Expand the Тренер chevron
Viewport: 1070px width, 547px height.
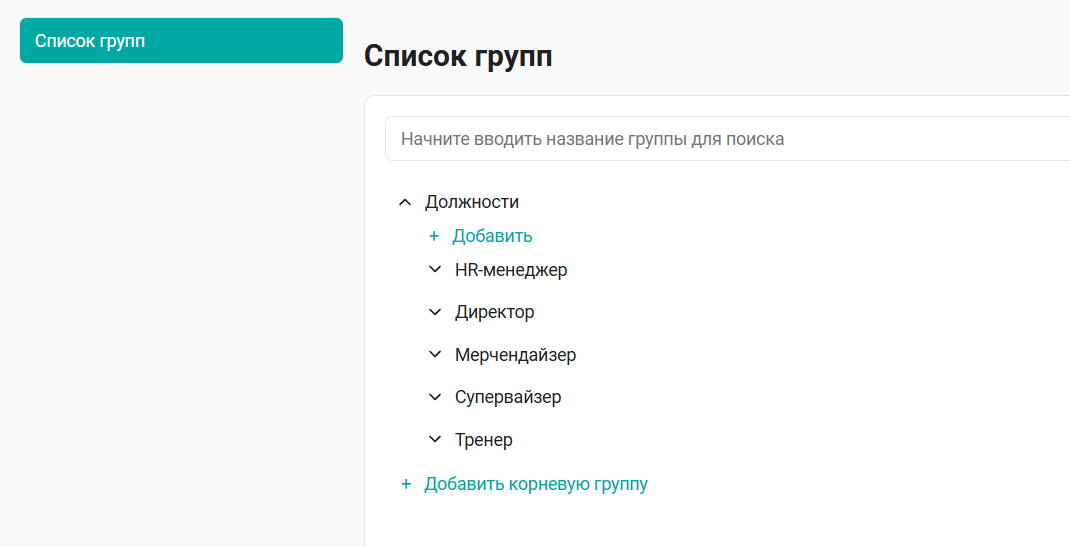(x=435, y=439)
